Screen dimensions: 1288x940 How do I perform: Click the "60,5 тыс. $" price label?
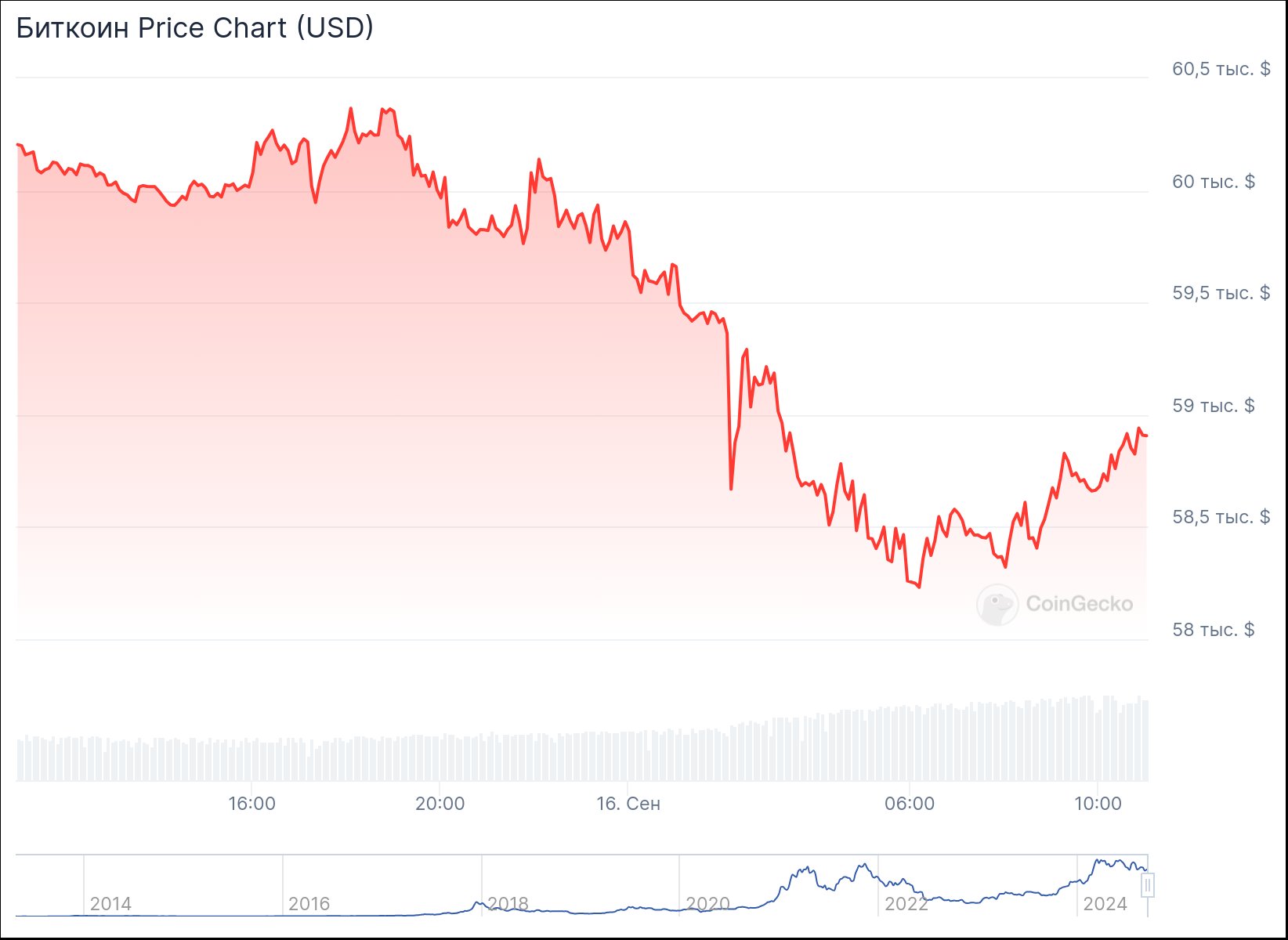point(1221,69)
